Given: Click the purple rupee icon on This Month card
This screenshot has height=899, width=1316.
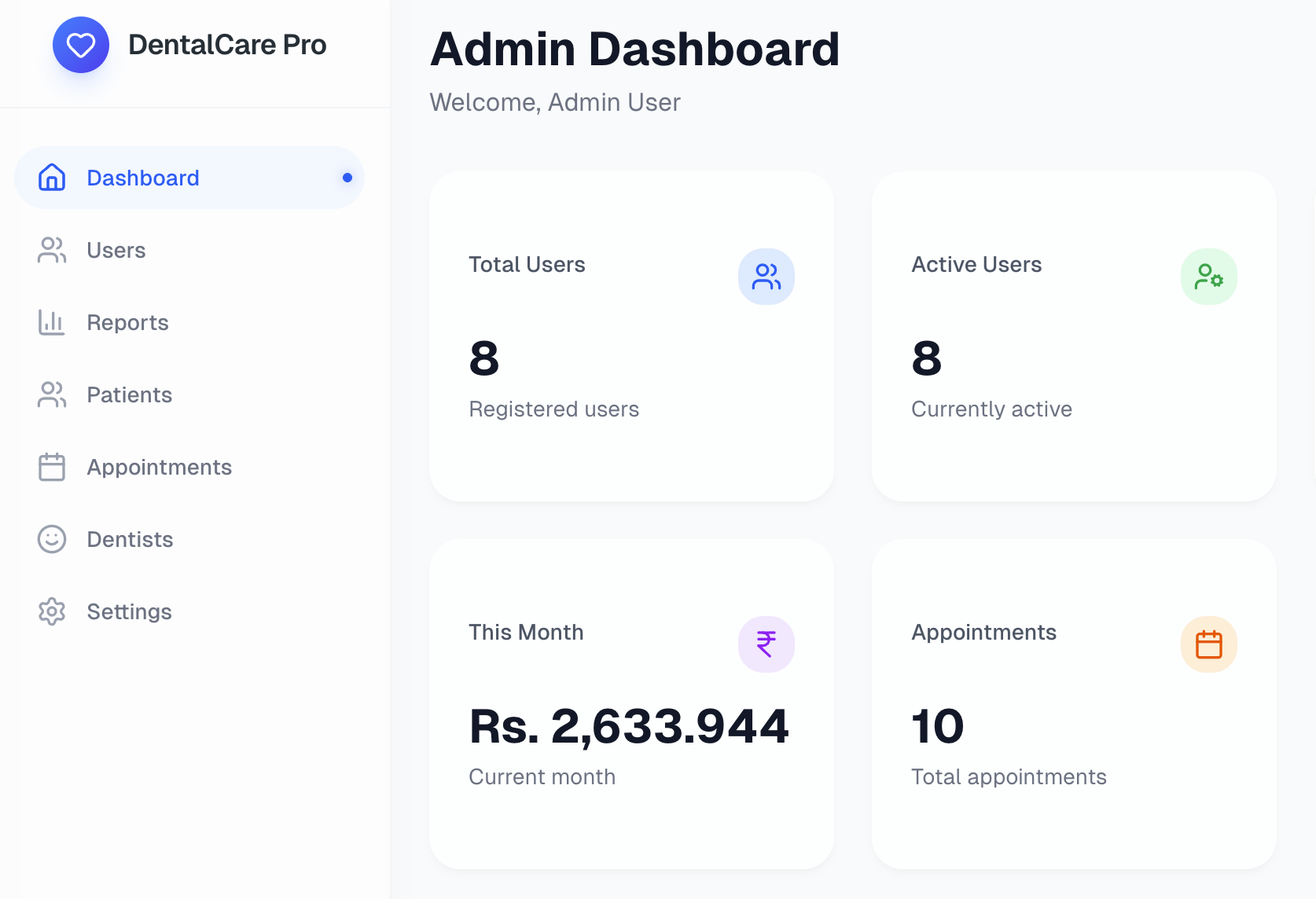Looking at the screenshot, I should point(766,644).
